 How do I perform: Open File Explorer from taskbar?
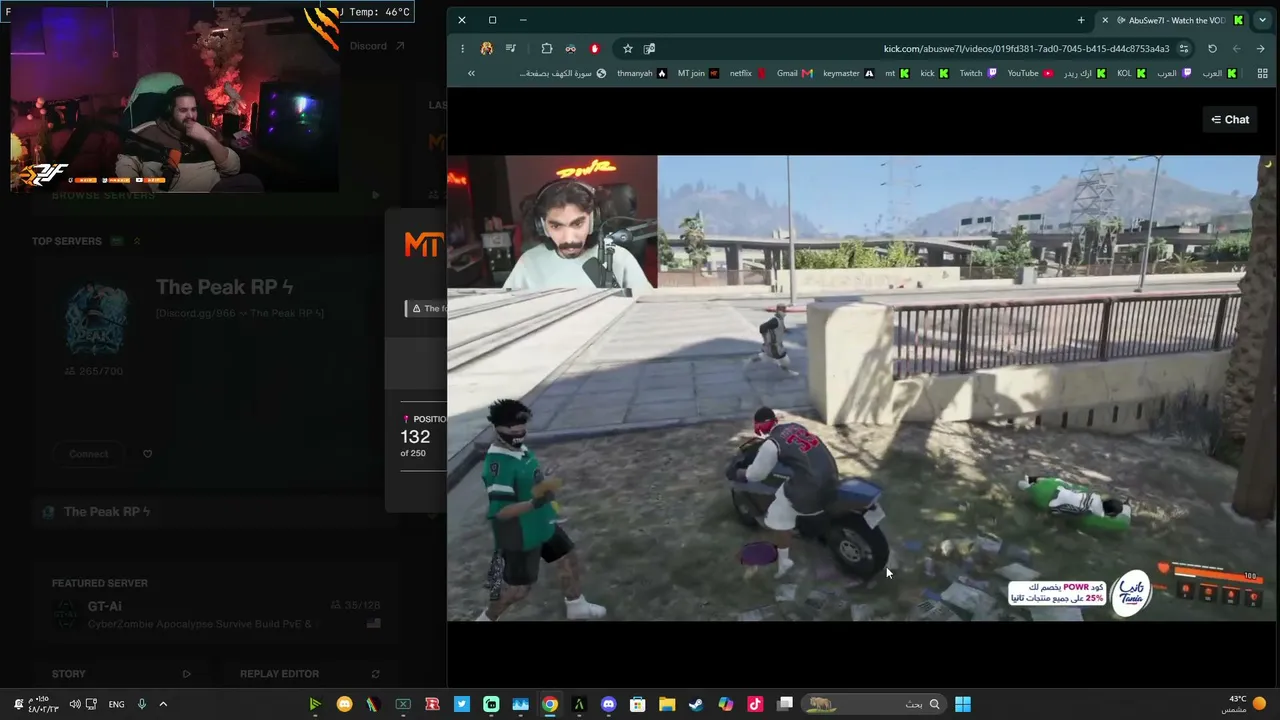[667, 704]
